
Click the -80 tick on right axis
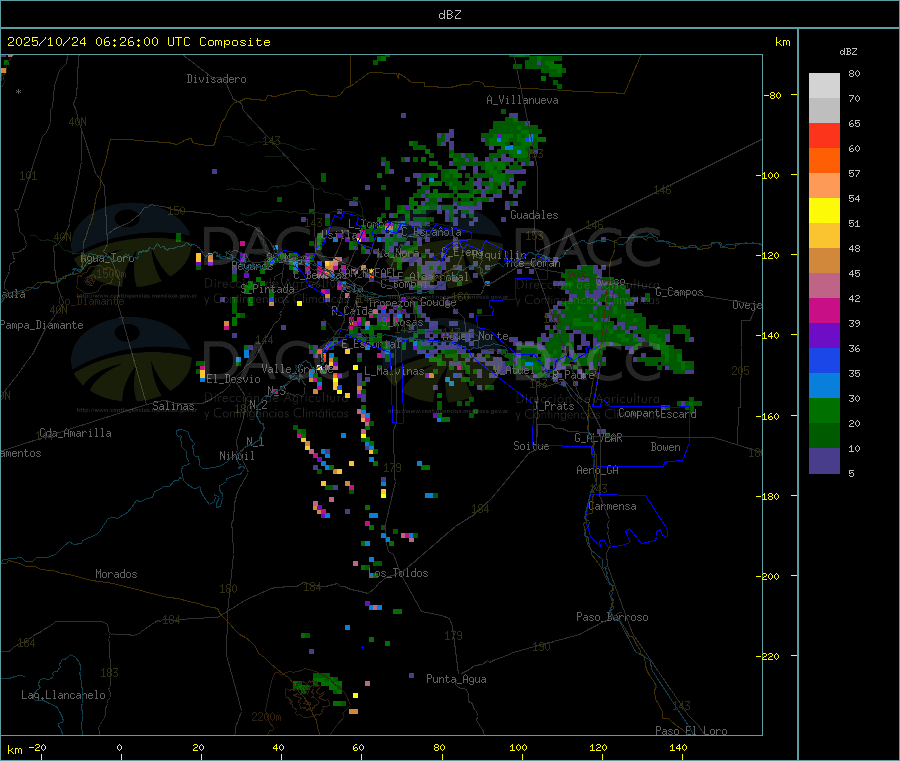click(773, 96)
